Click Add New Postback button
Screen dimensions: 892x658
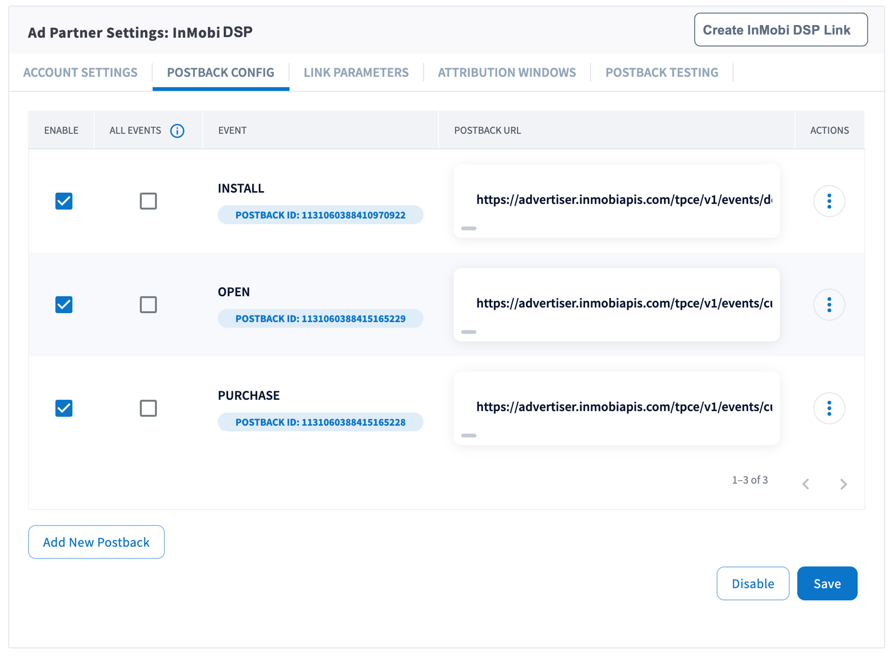tap(96, 542)
